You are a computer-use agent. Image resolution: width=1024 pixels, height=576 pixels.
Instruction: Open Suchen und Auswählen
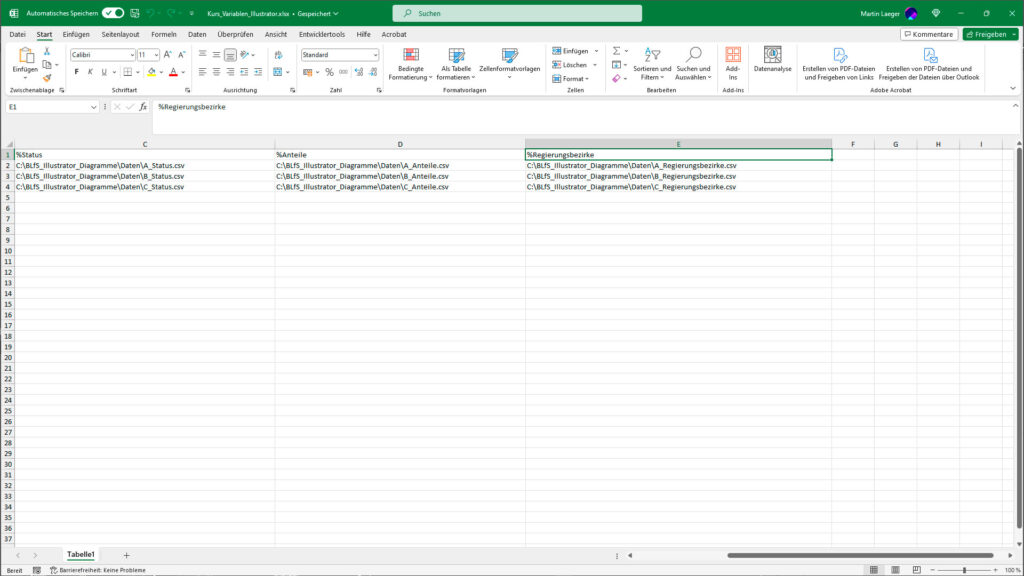tap(693, 64)
